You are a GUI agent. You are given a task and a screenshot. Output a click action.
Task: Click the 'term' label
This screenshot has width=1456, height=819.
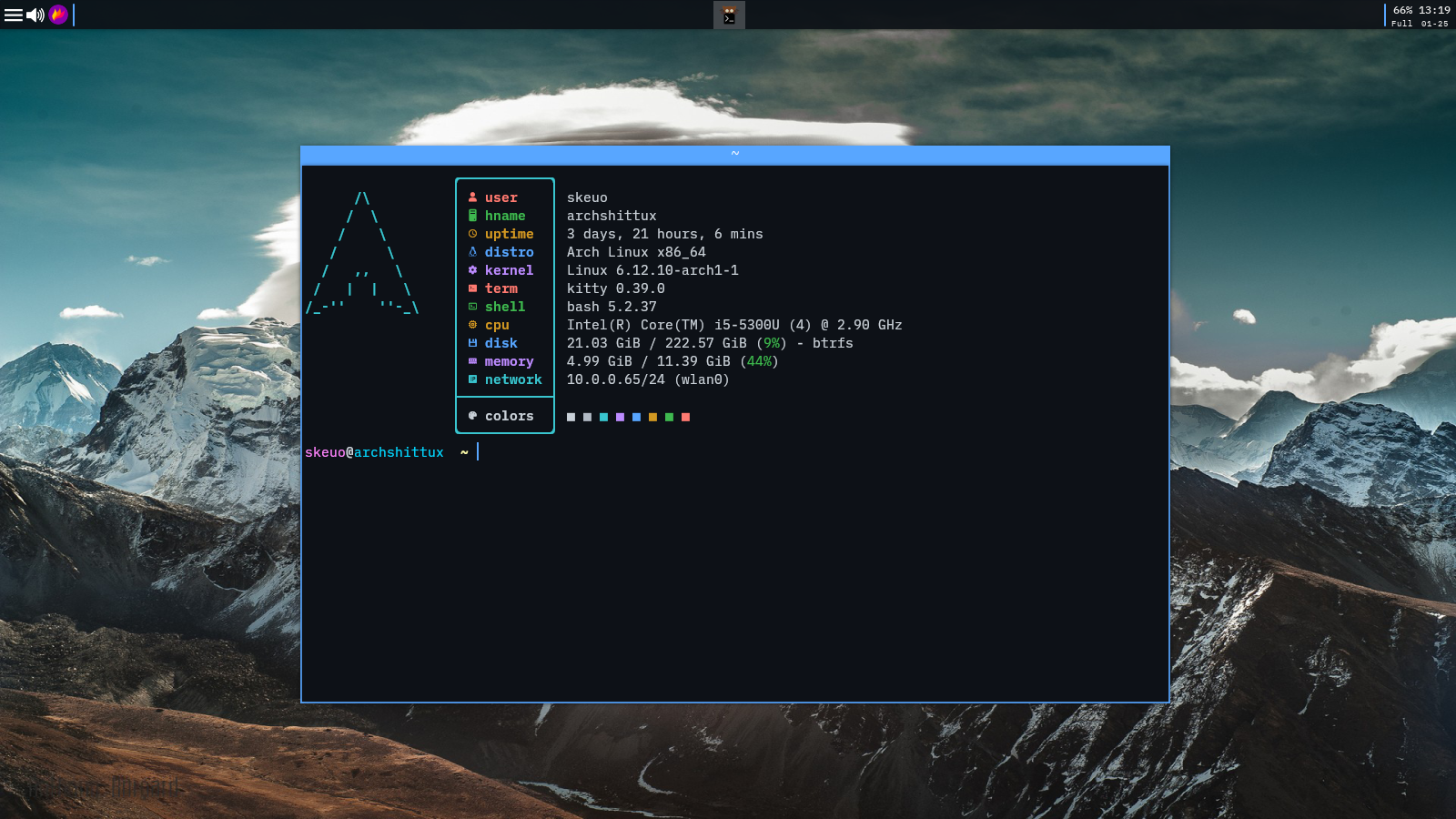point(500,288)
